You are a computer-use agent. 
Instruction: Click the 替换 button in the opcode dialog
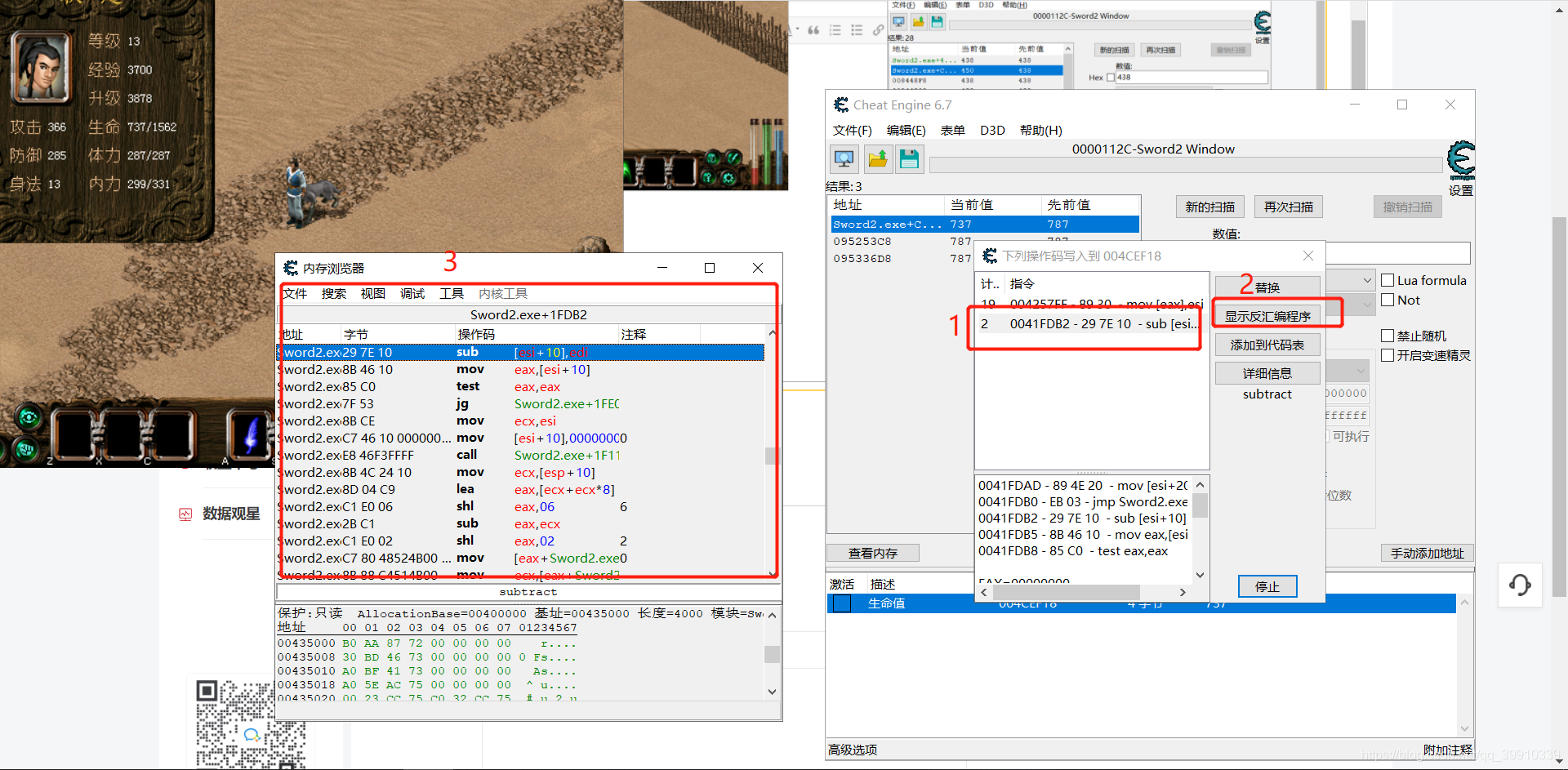[x=1267, y=287]
